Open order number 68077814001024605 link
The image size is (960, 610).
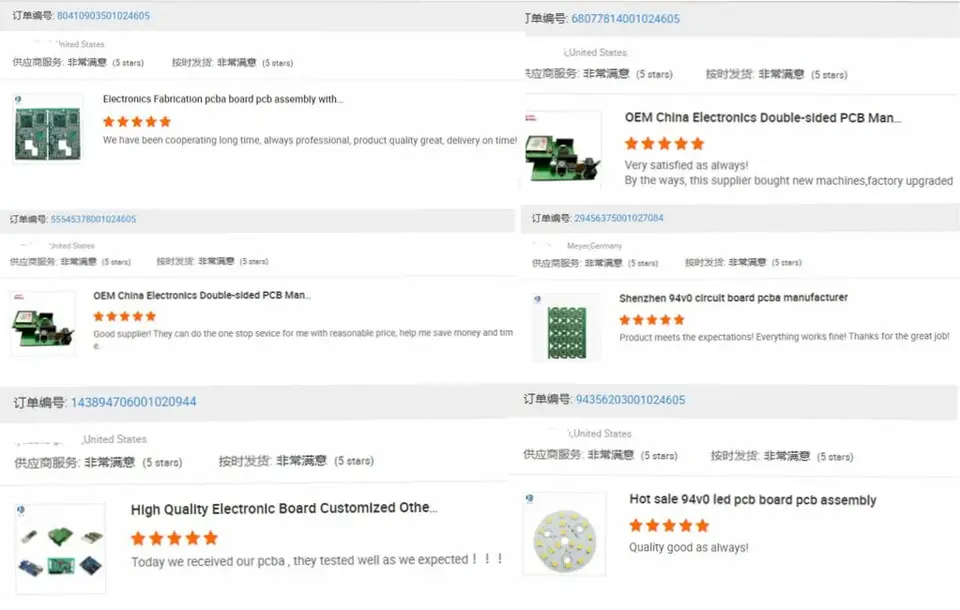tap(625, 19)
